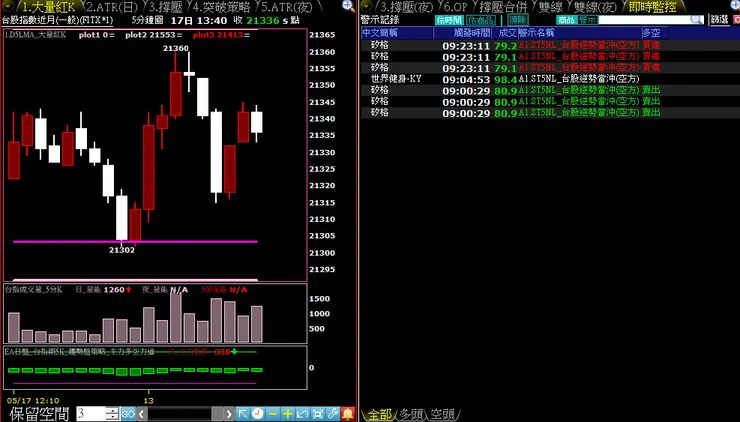Image resolution: width=740 pixels, height=422 pixels.
Task: Sort by the 警示名稱 column header
Action: (x=580, y=33)
